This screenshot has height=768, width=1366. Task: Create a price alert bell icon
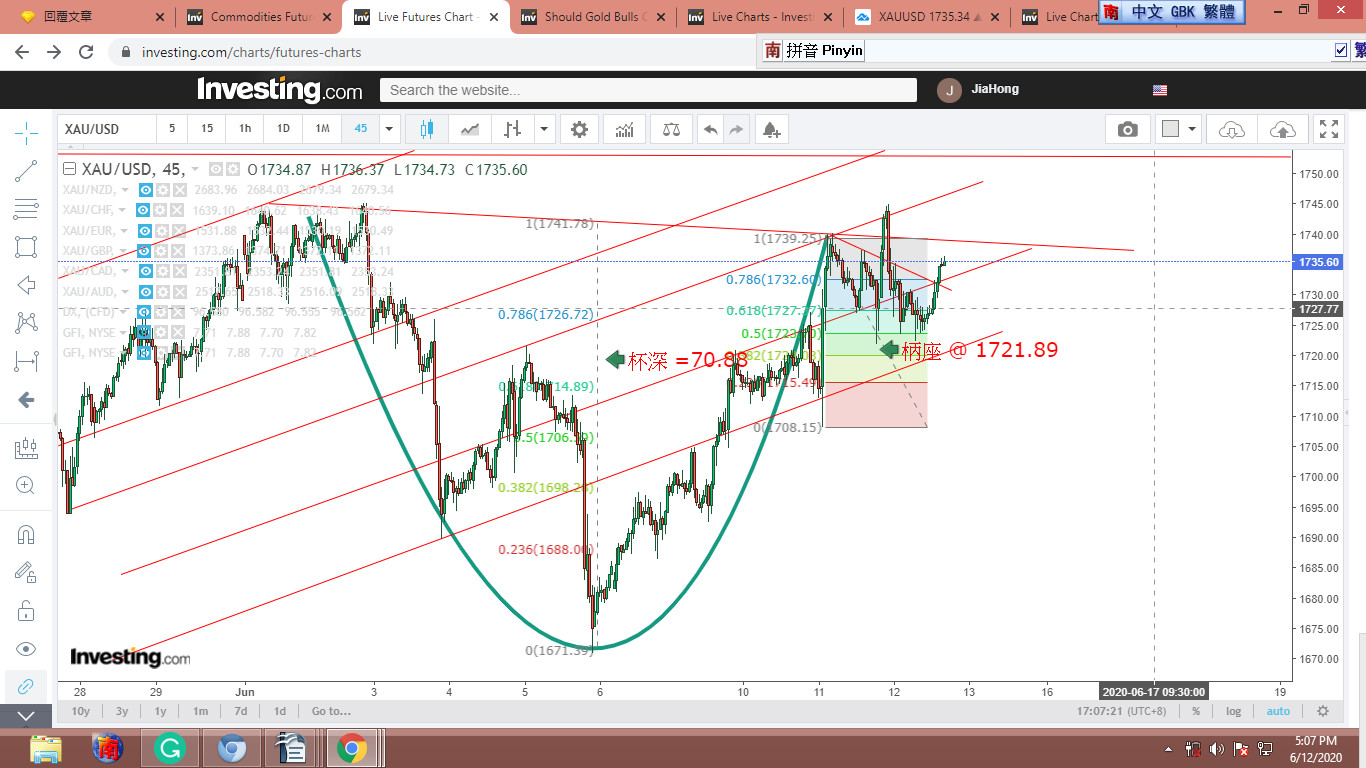(x=771, y=129)
